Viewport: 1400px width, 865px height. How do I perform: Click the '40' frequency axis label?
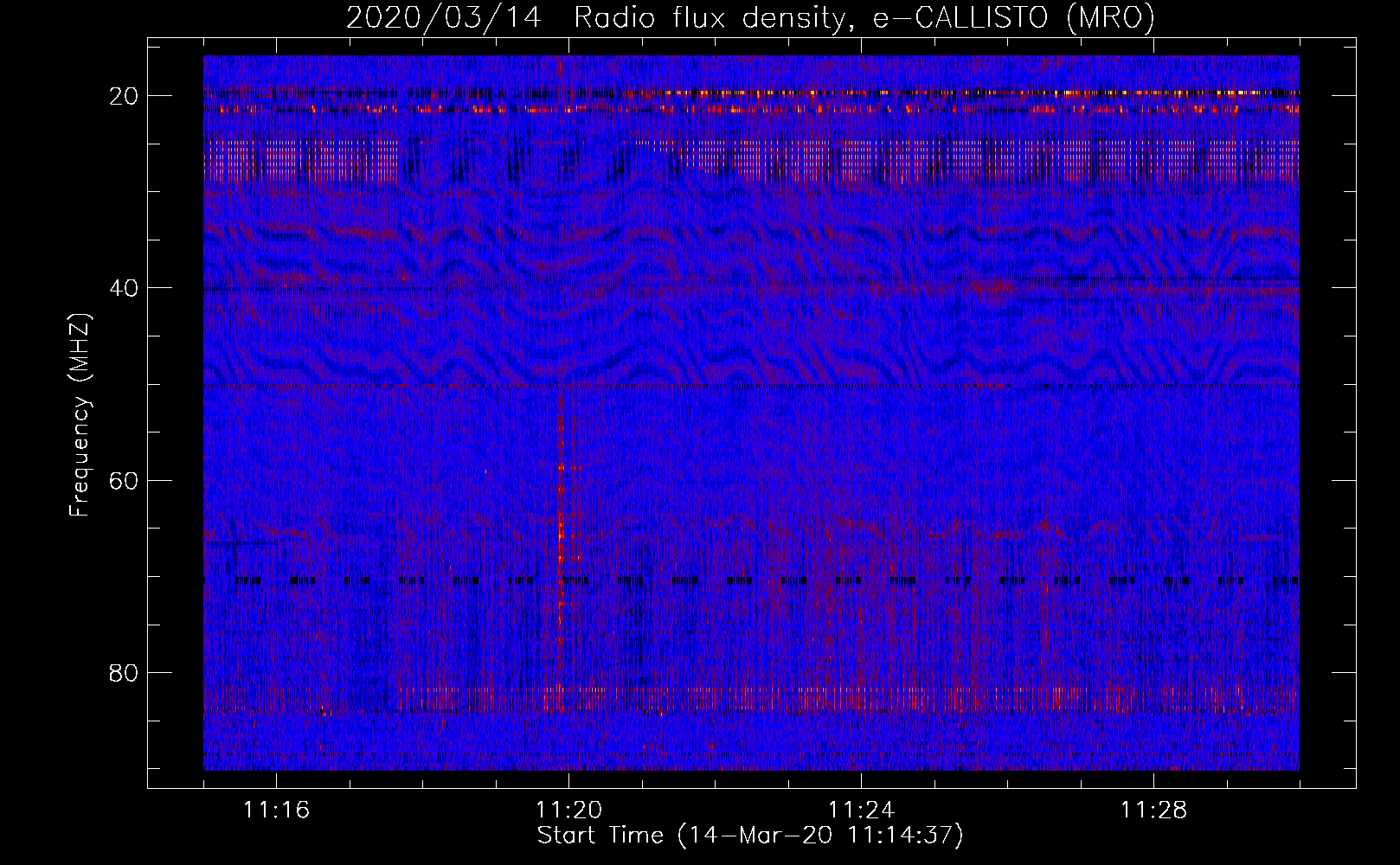(x=124, y=288)
